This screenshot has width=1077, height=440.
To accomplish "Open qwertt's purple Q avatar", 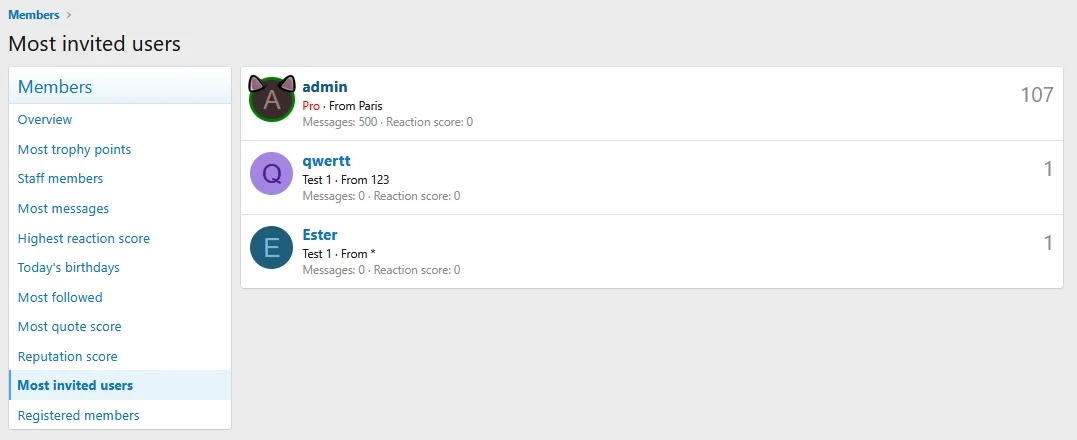I will 271,174.
